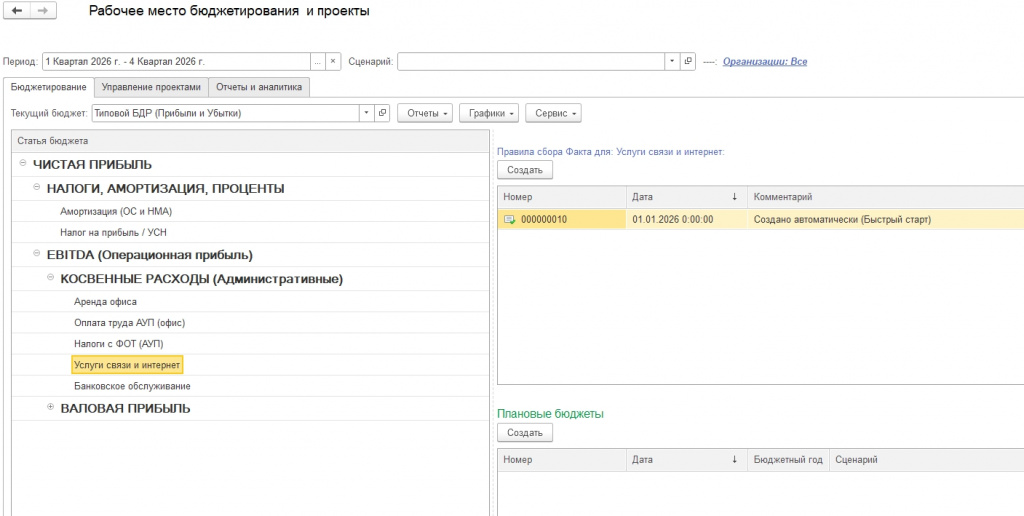Open the Организации: Все link
The height and width of the screenshot is (516, 1024).
765,61
